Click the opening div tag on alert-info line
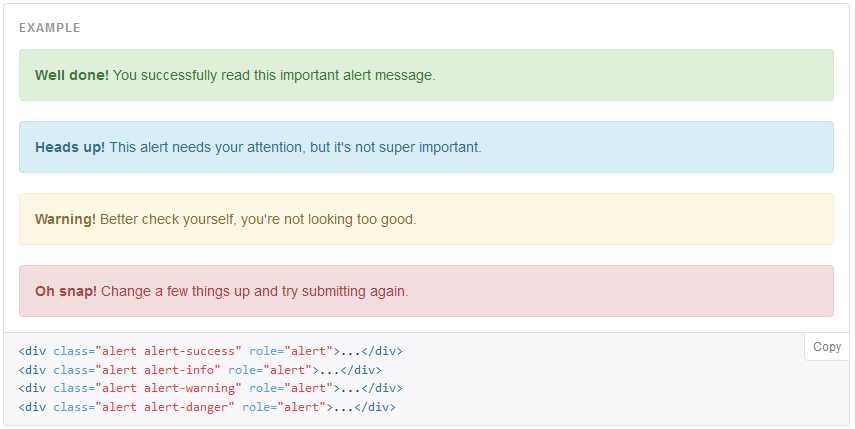Viewport: 855px width, 429px height. pos(32,369)
